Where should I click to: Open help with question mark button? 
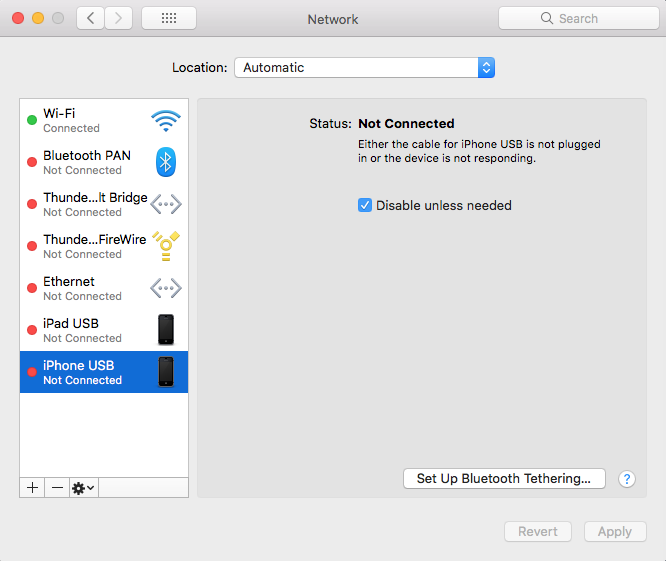[627, 479]
